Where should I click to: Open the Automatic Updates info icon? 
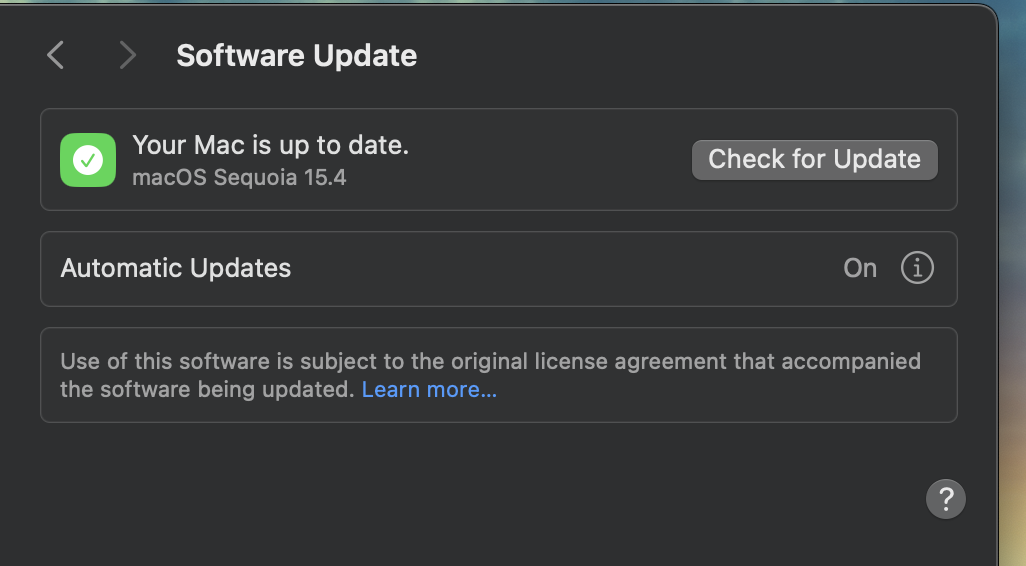[x=917, y=268]
